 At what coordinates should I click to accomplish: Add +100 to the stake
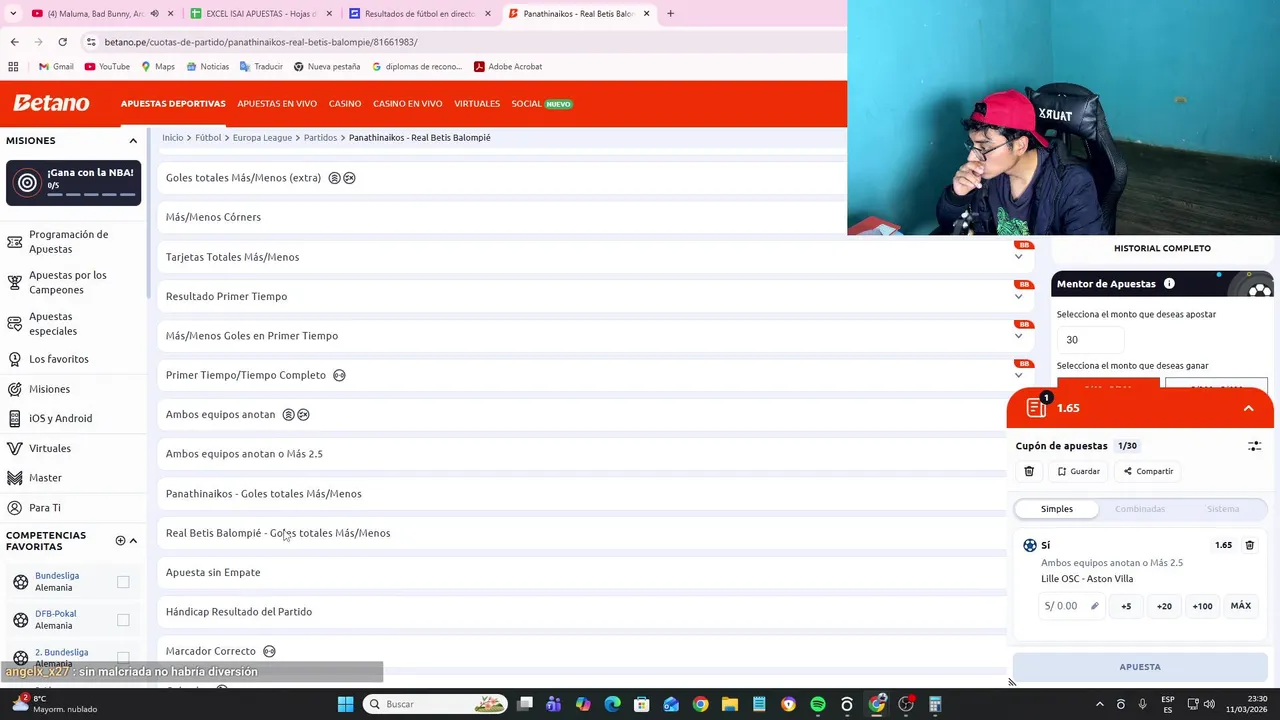click(1202, 606)
